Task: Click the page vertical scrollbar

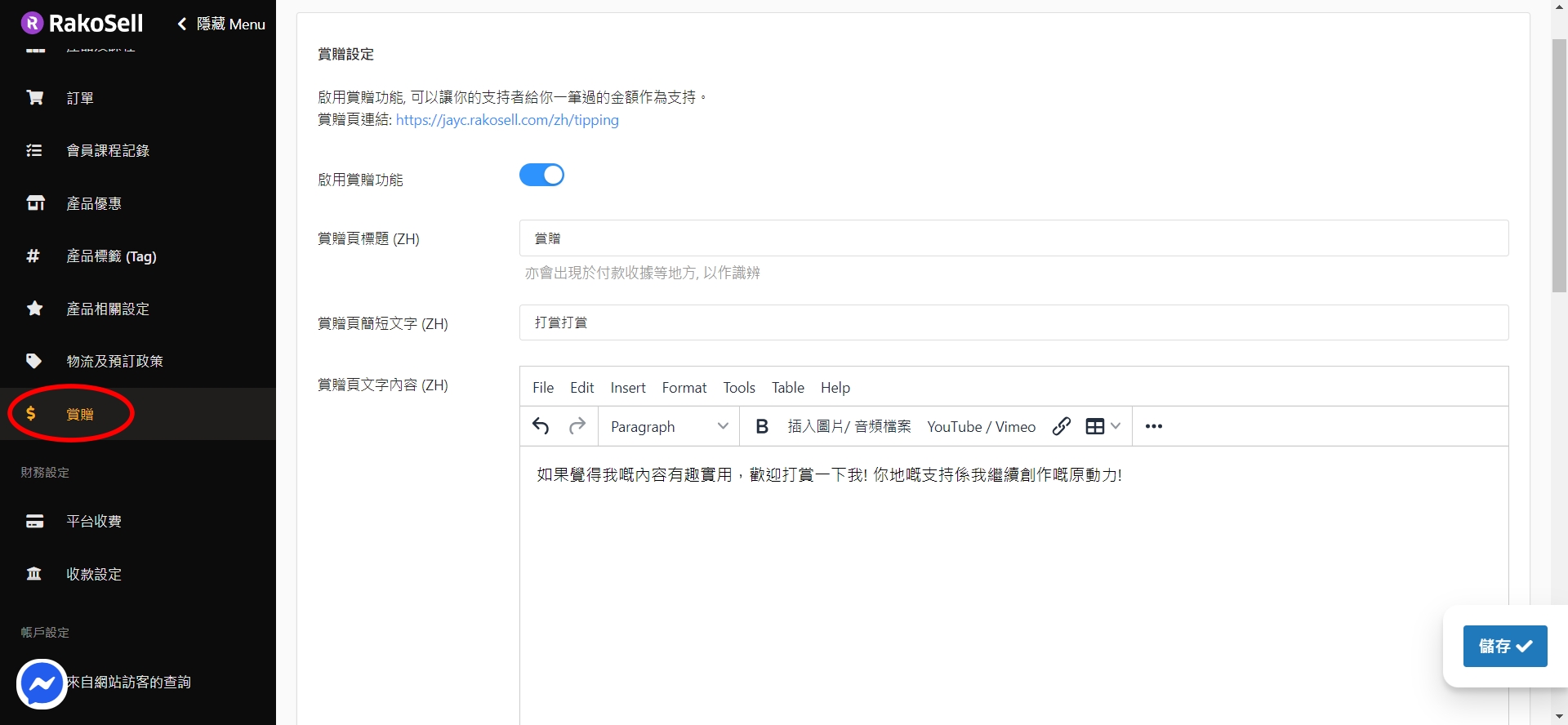Action: coord(1559,163)
